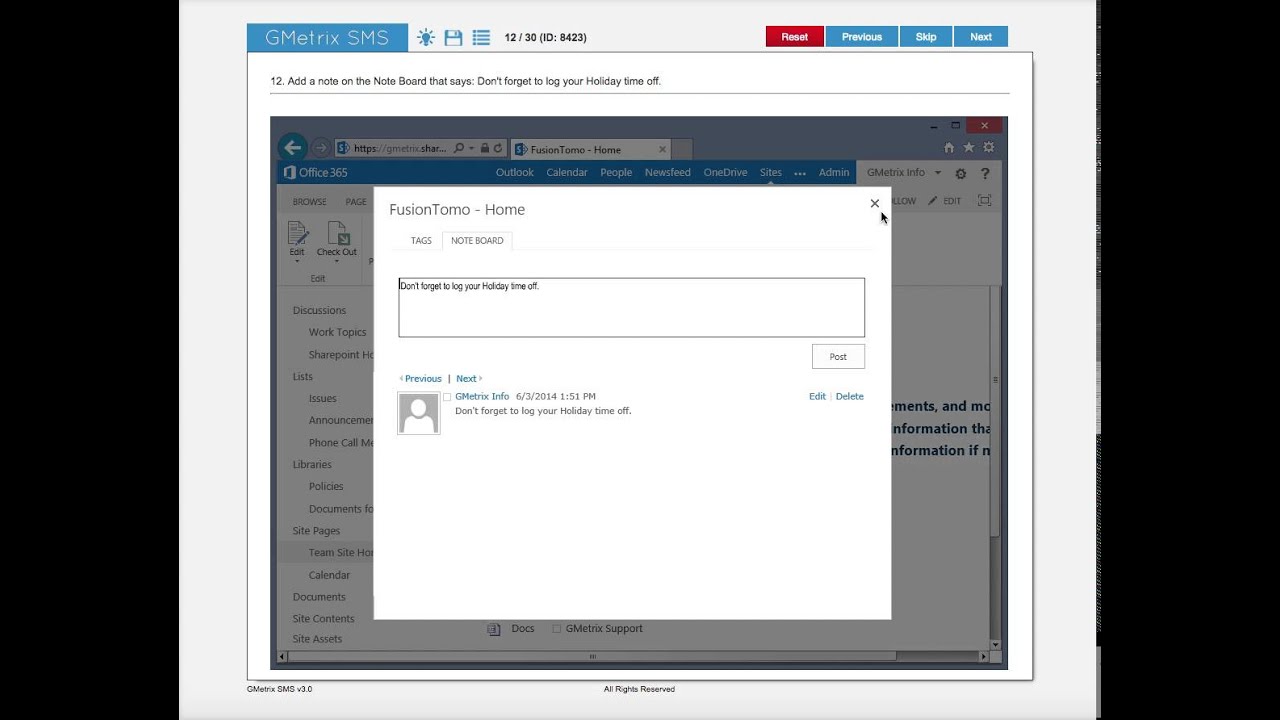
Task: Click the address bar search magnifier icon
Action: [459, 148]
